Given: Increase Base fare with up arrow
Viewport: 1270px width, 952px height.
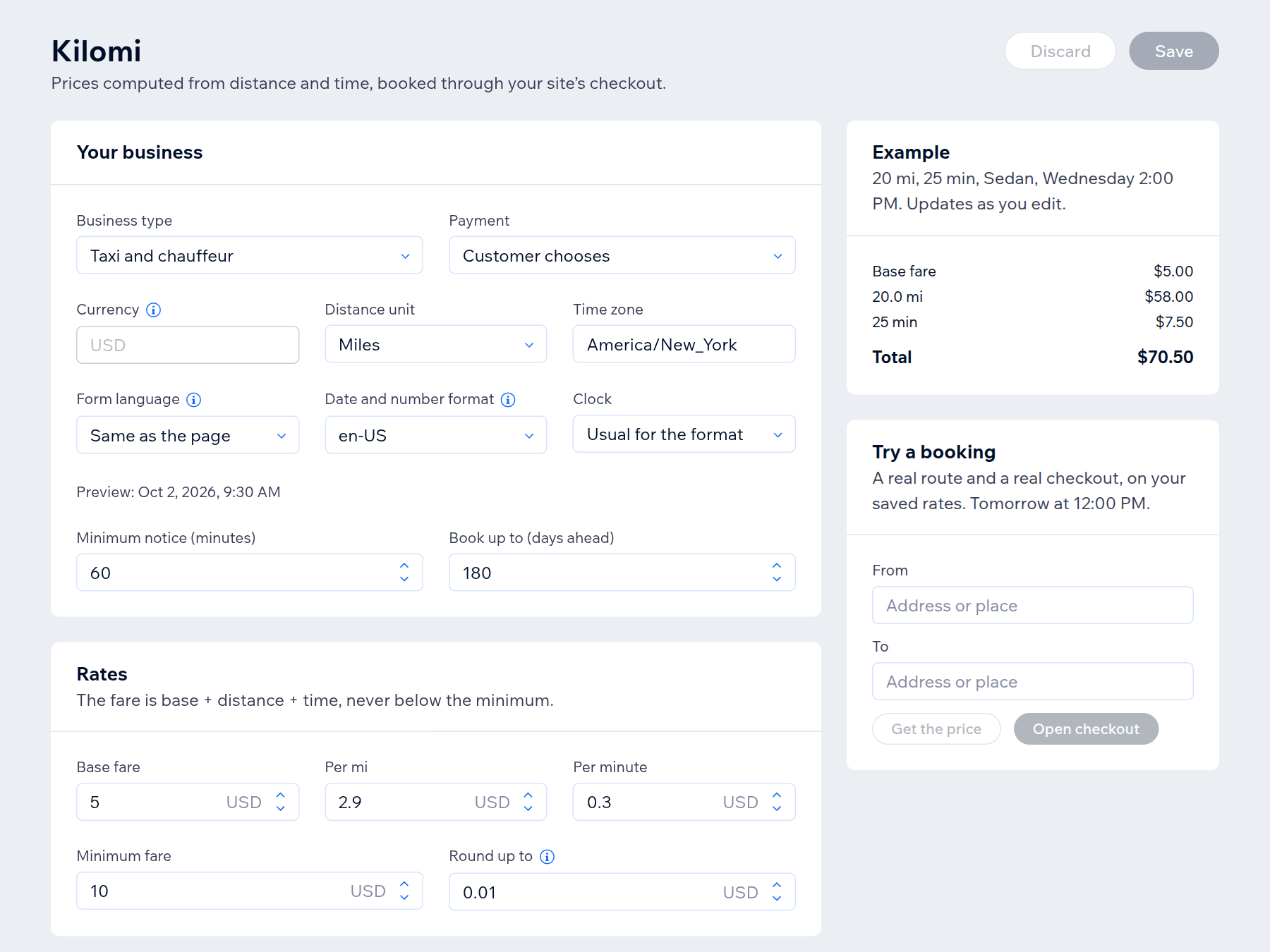Looking at the screenshot, I should coord(281,795).
